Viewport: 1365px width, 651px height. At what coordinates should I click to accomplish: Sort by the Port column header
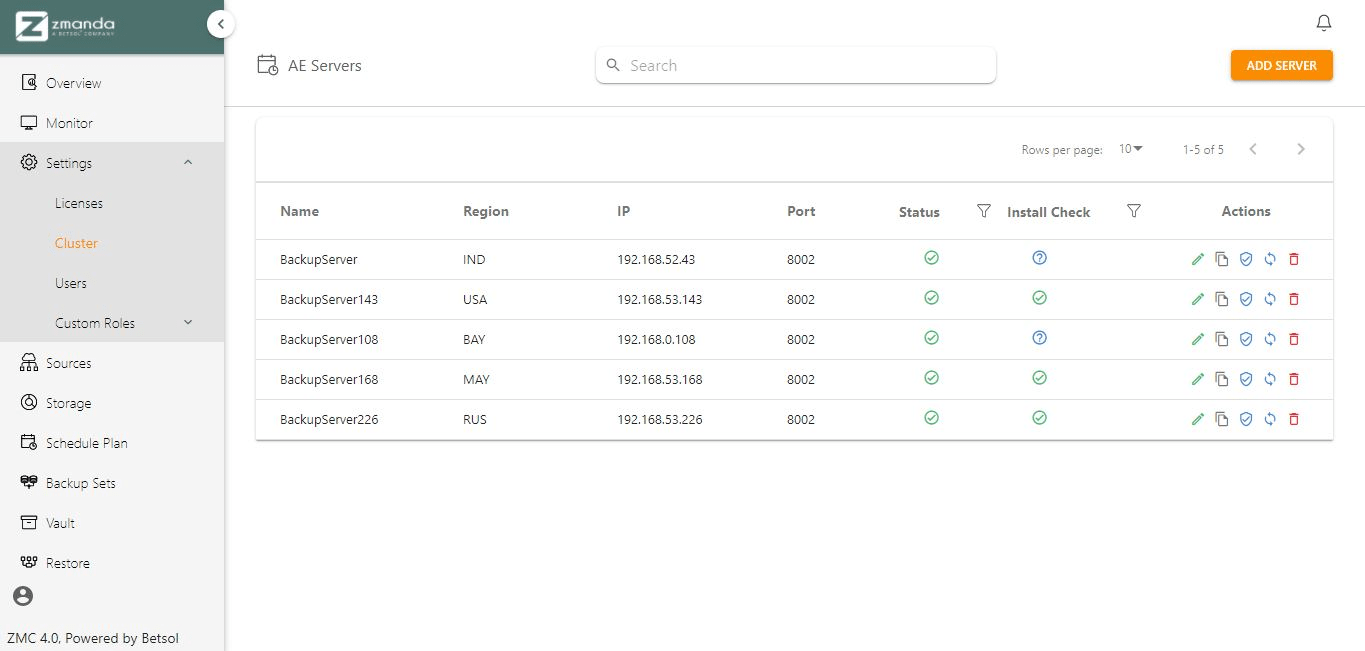(801, 211)
